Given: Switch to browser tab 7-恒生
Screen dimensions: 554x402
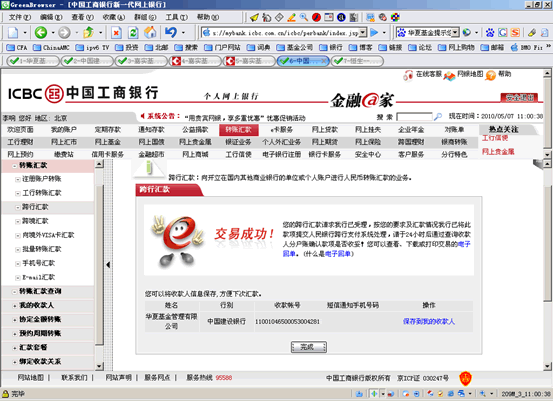Looking at the screenshot, I should [357, 61].
